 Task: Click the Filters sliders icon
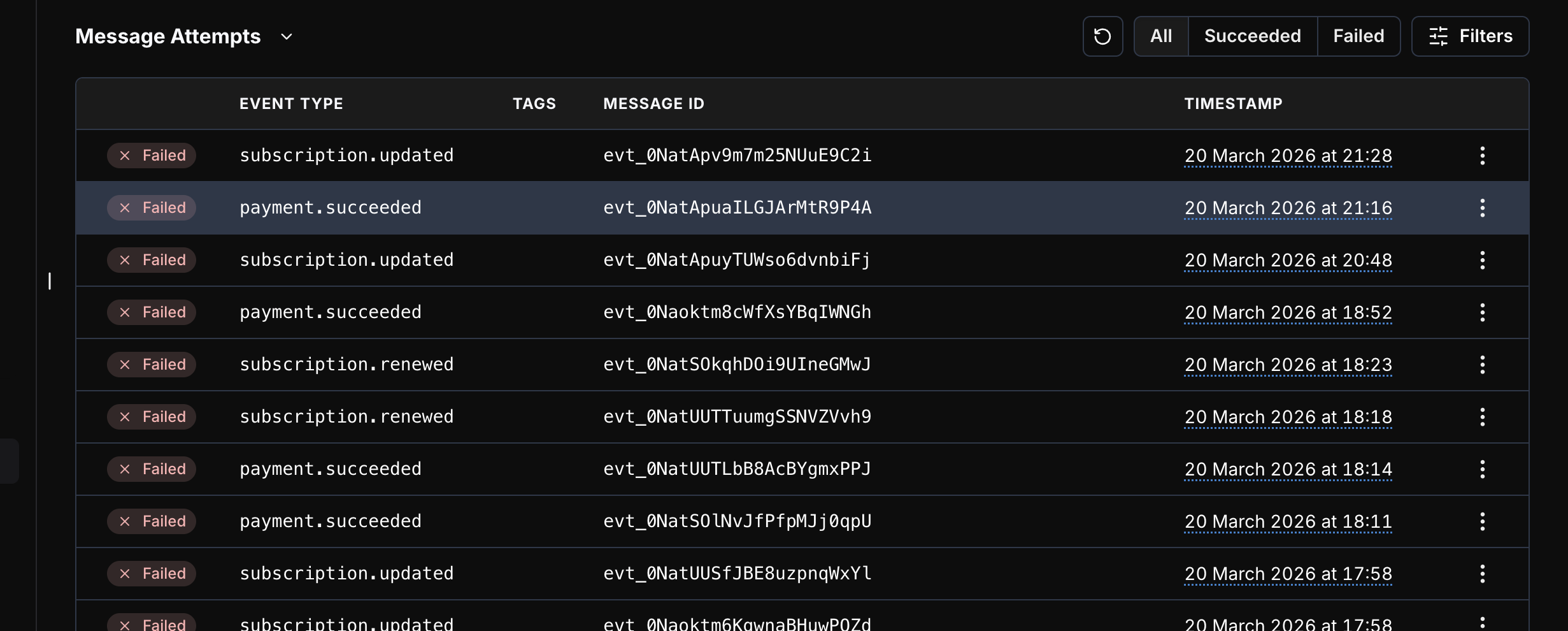click(1437, 36)
